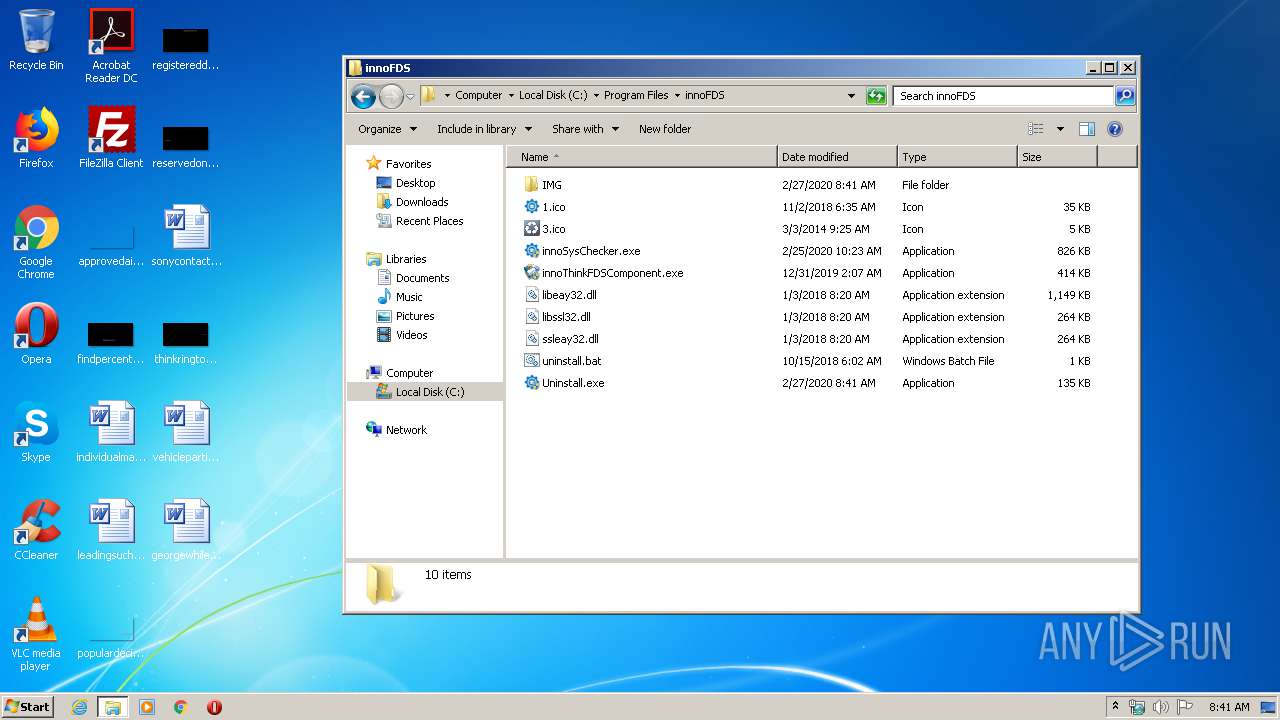Screen dimensions: 1280x720
Task: Sort by the Size column header
Action: click(x=1057, y=157)
